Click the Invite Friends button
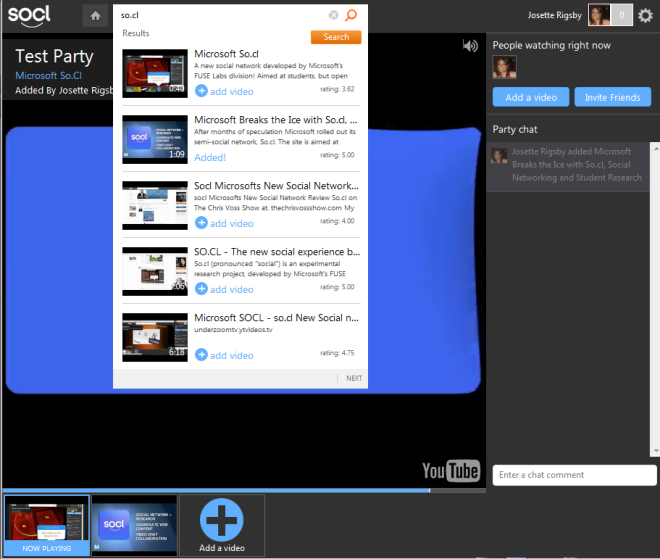Image resolution: width=660 pixels, height=559 pixels. pos(612,97)
